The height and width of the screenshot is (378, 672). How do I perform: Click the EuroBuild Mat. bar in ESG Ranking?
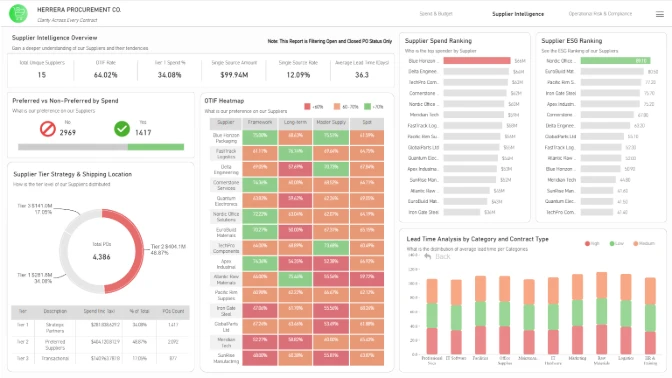coord(612,72)
